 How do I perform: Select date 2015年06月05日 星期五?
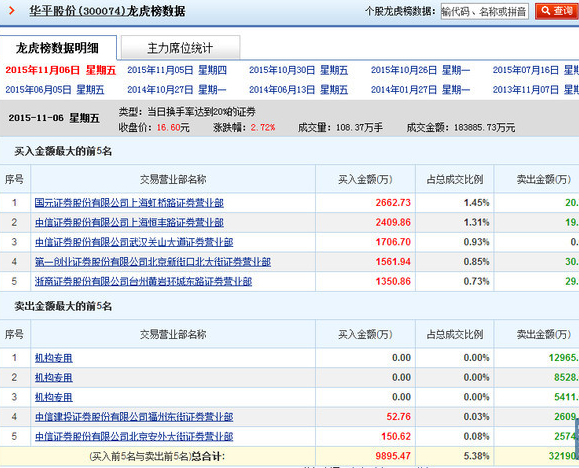pos(55,90)
